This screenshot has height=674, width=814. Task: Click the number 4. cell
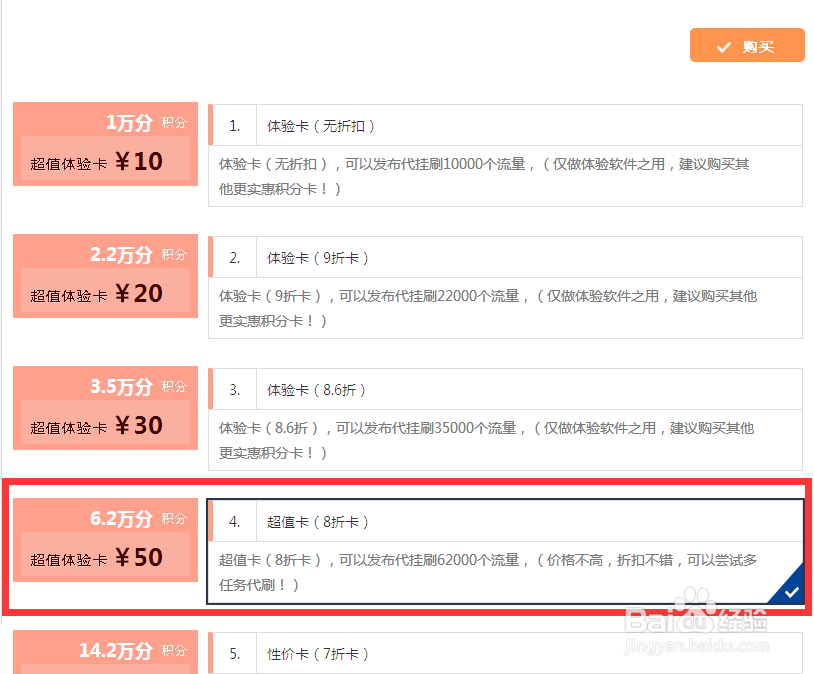(235, 521)
